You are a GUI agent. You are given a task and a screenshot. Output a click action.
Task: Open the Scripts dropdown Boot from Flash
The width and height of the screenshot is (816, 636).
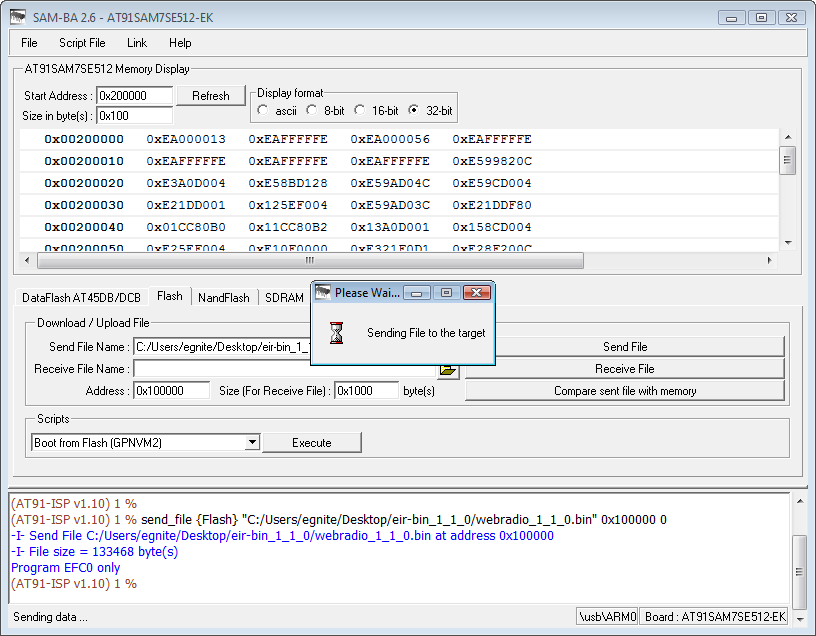coord(252,442)
